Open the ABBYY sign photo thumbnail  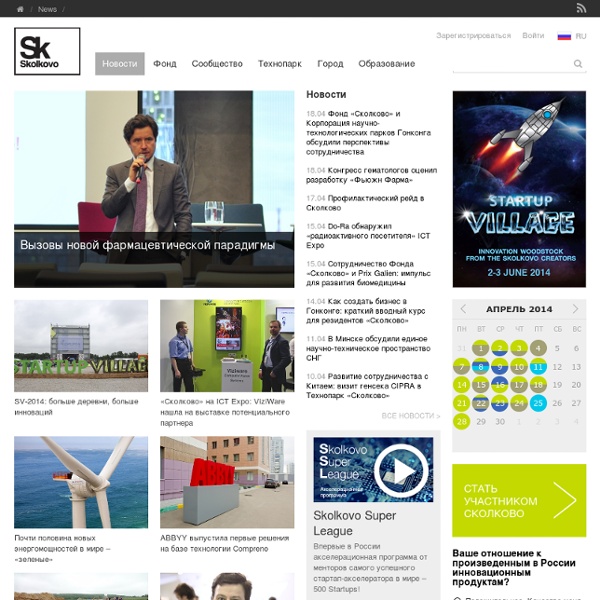point(227,482)
